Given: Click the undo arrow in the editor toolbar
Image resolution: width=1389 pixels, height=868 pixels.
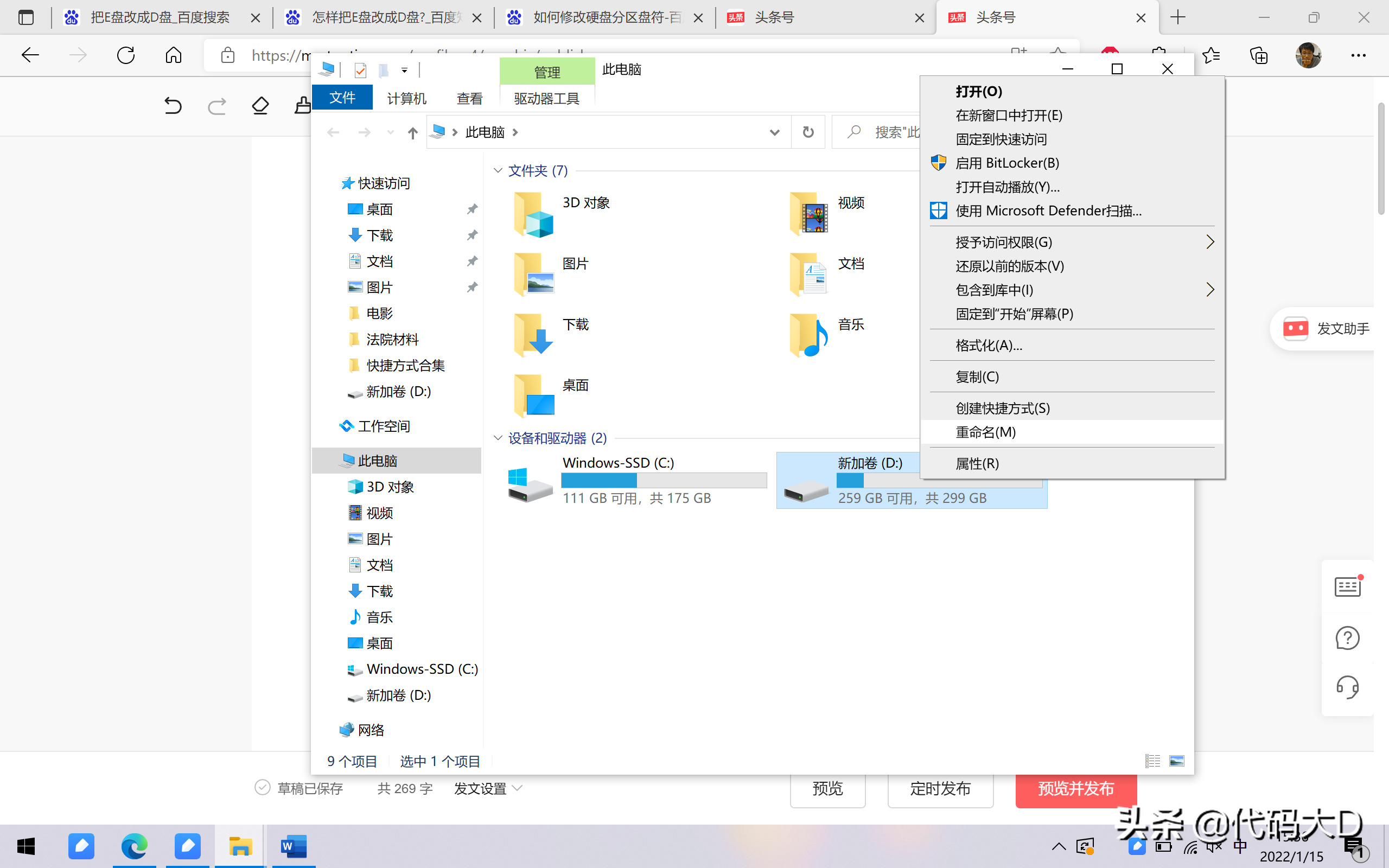Looking at the screenshot, I should coord(173,106).
